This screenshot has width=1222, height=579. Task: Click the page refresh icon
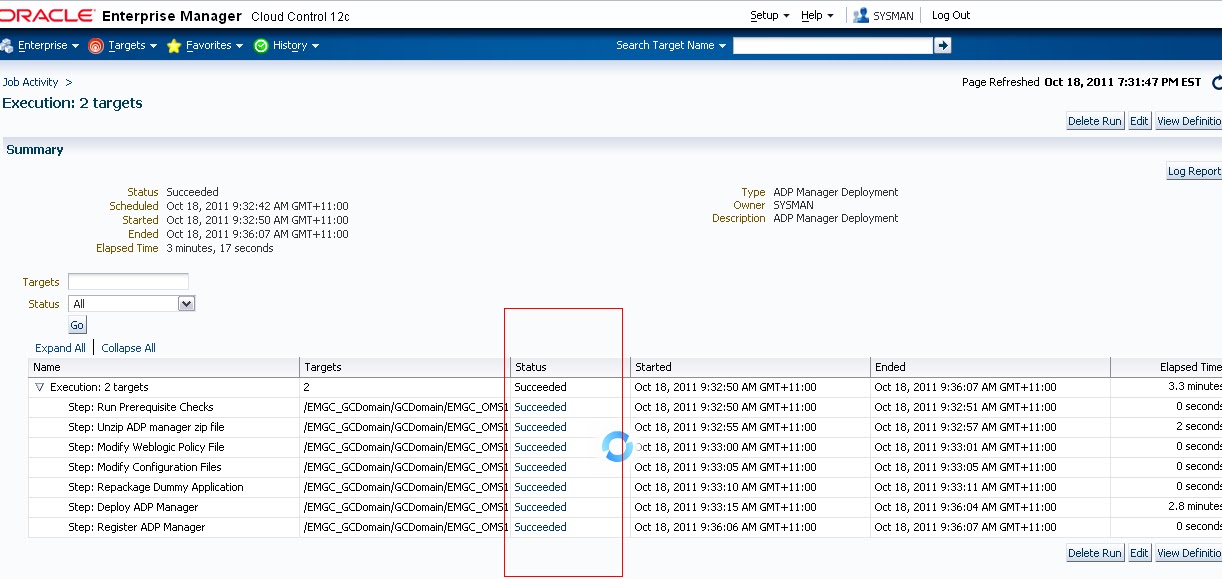pos(1216,83)
